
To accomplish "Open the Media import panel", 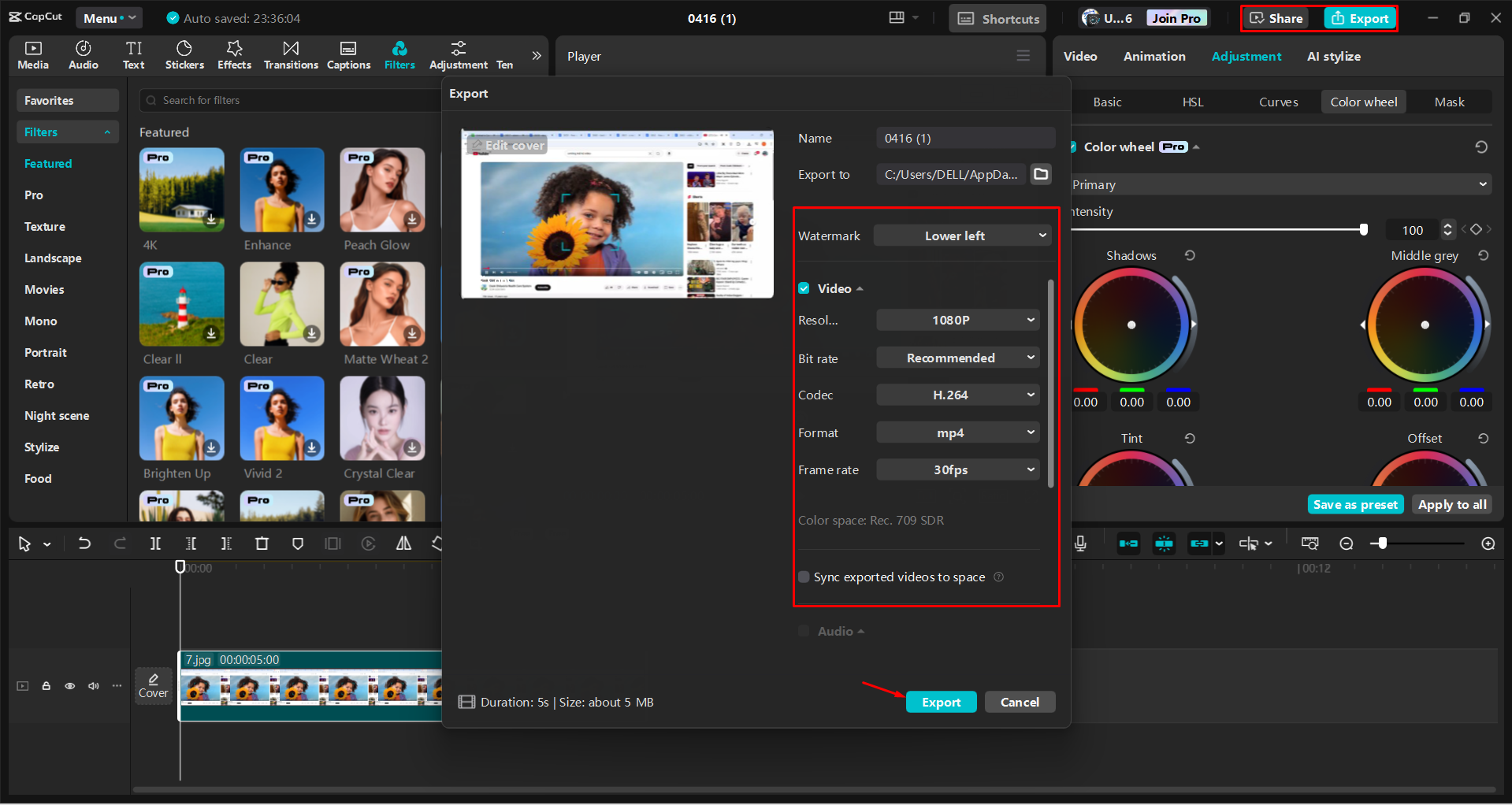I will pos(32,55).
